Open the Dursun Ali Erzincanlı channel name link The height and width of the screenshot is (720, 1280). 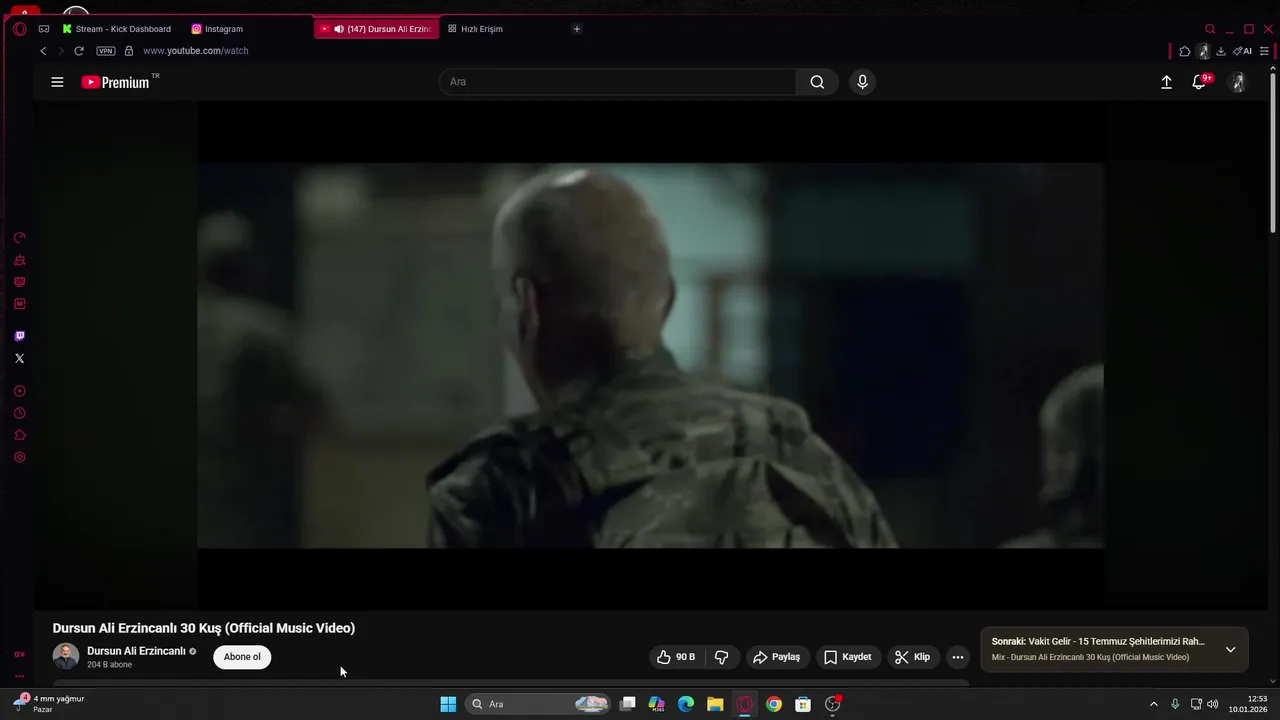[x=136, y=651]
